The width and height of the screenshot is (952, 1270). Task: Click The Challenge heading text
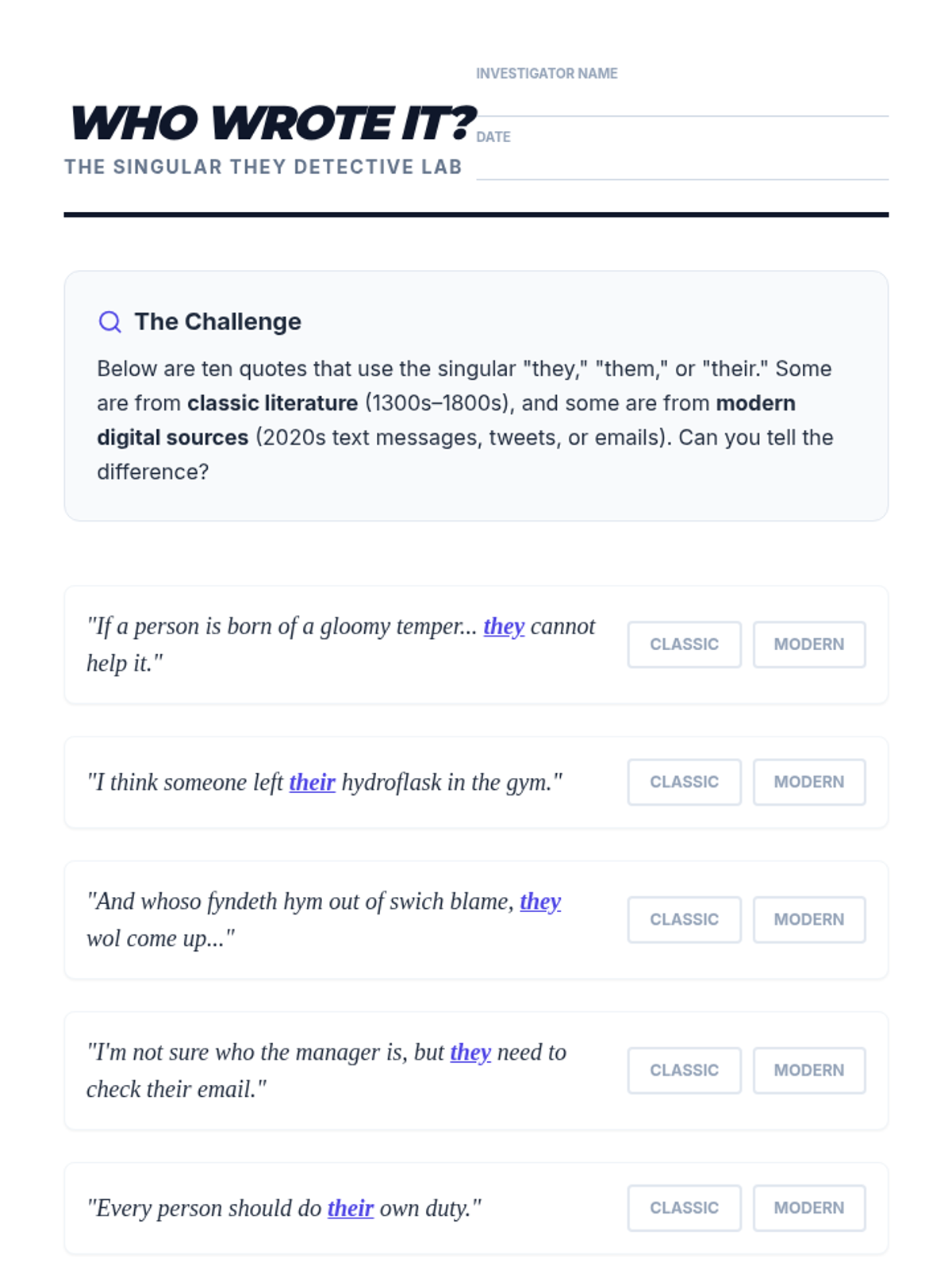217,321
